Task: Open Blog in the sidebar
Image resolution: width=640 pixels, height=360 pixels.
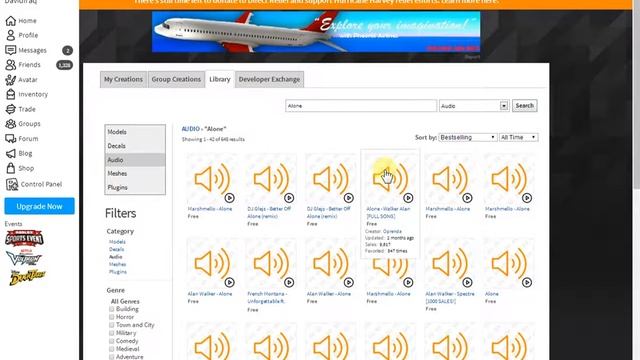Action: click(19, 153)
